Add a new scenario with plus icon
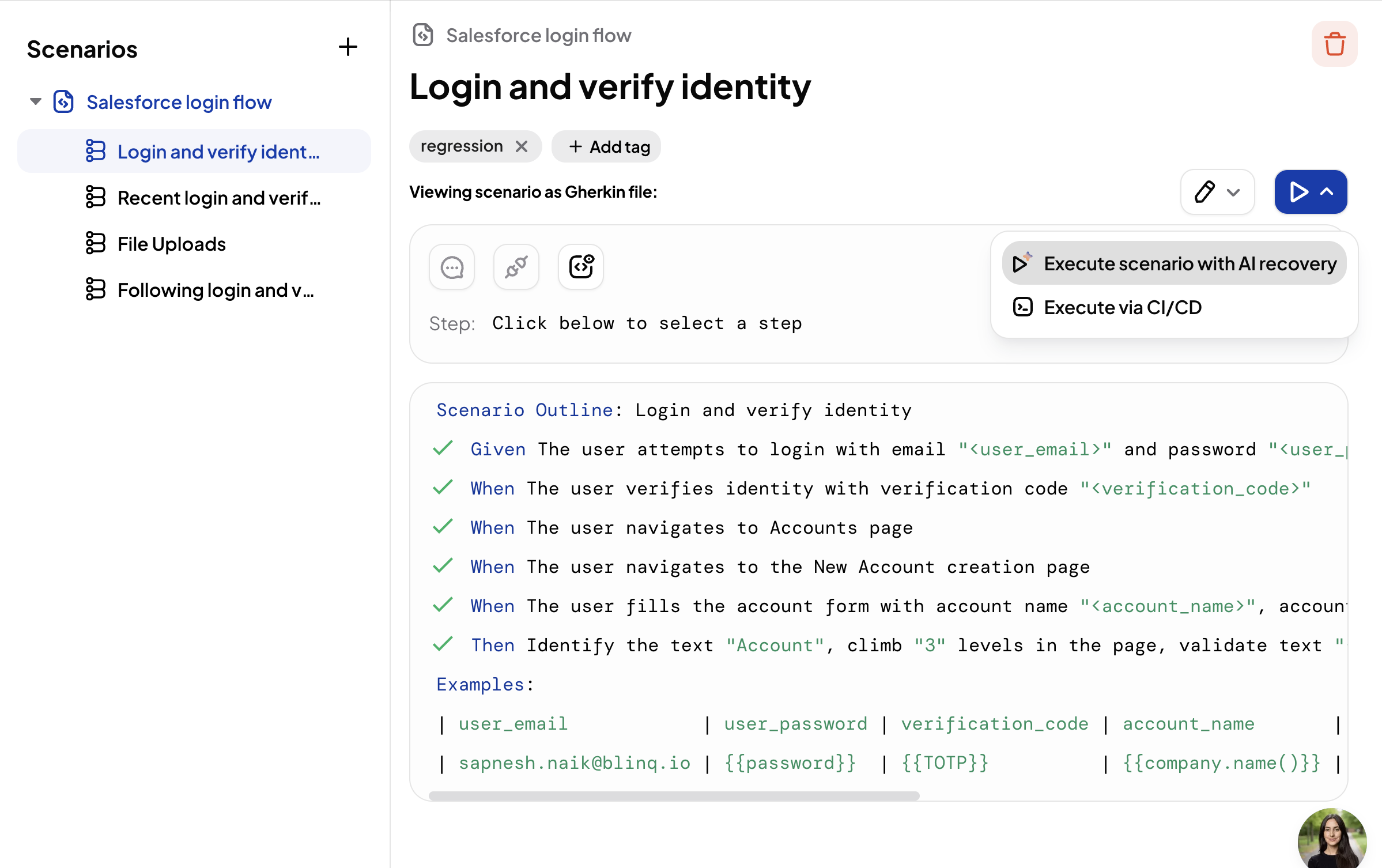The width and height of the screenshot is (1382, 868). (x=348, y=47)
